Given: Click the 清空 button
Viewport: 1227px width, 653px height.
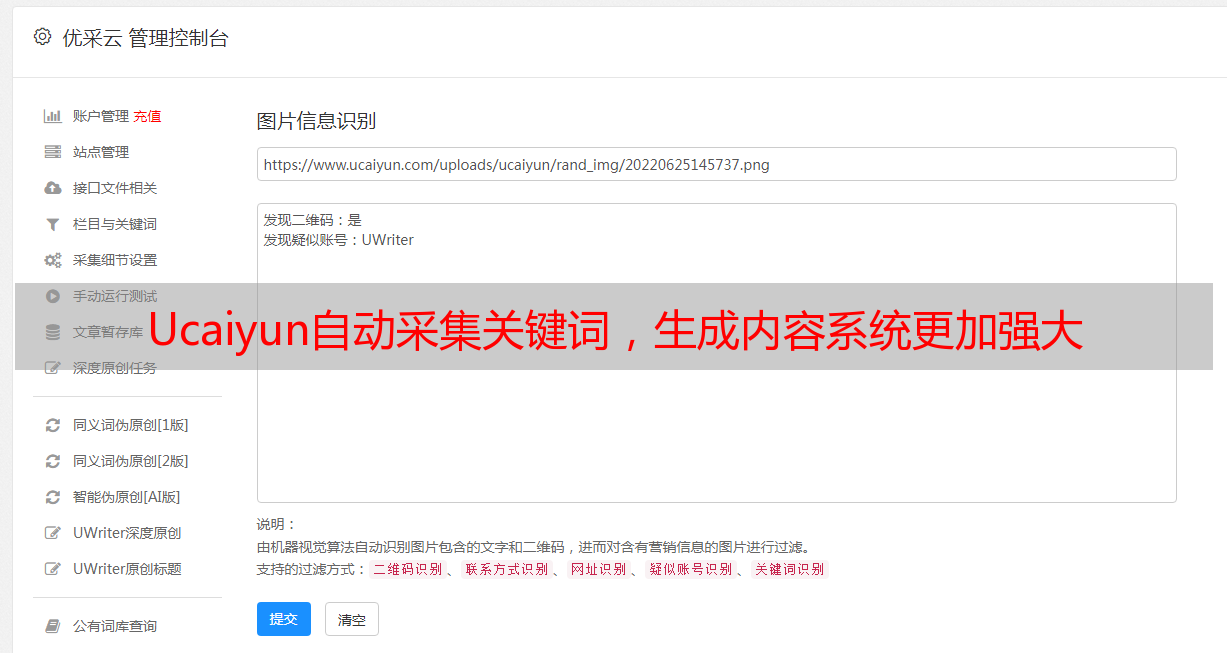Looking at the screenshot, I should coord(352,619).
